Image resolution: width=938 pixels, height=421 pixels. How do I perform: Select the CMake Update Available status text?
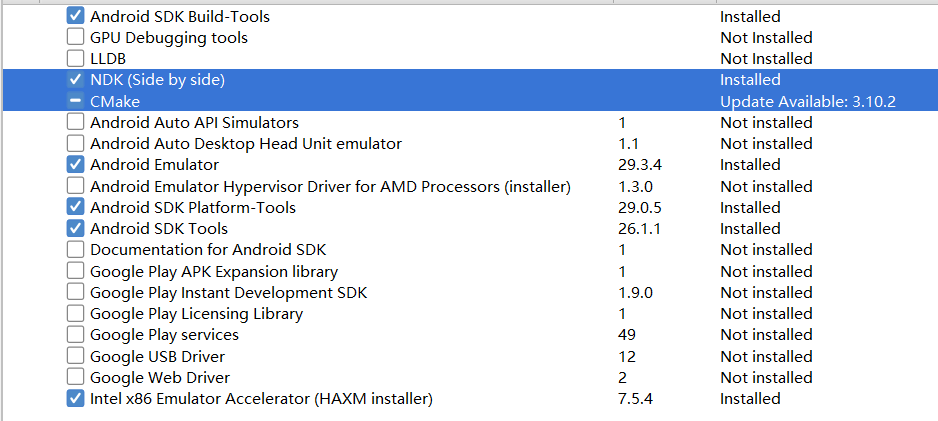point(807,101)
